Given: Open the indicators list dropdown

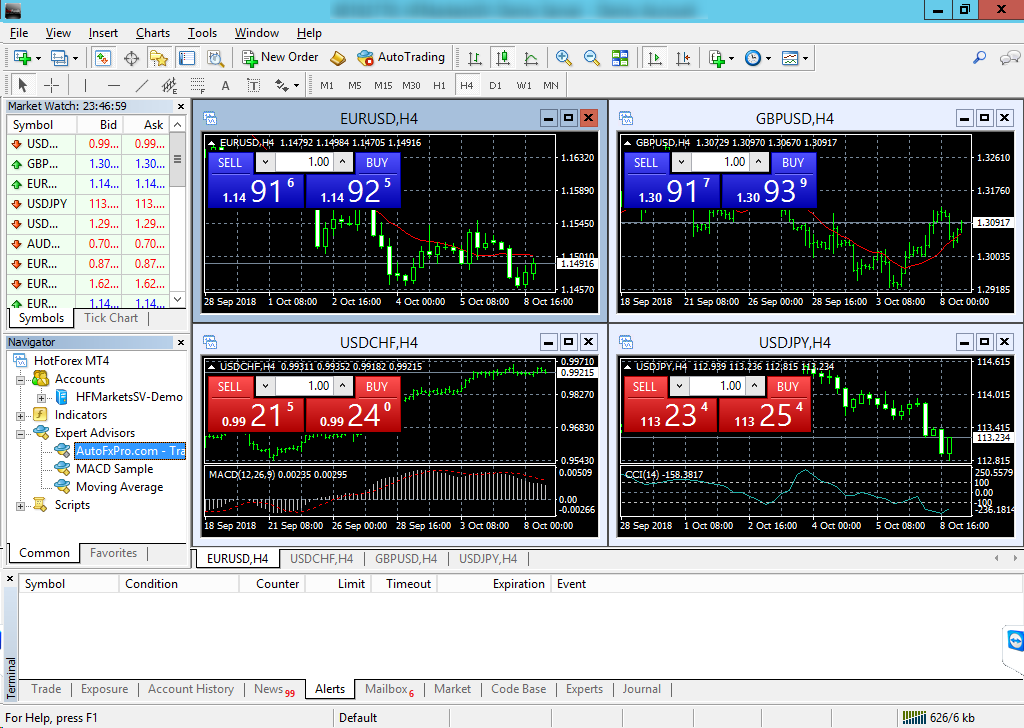Looking at the screenshot, I should (x=722, y=58).
